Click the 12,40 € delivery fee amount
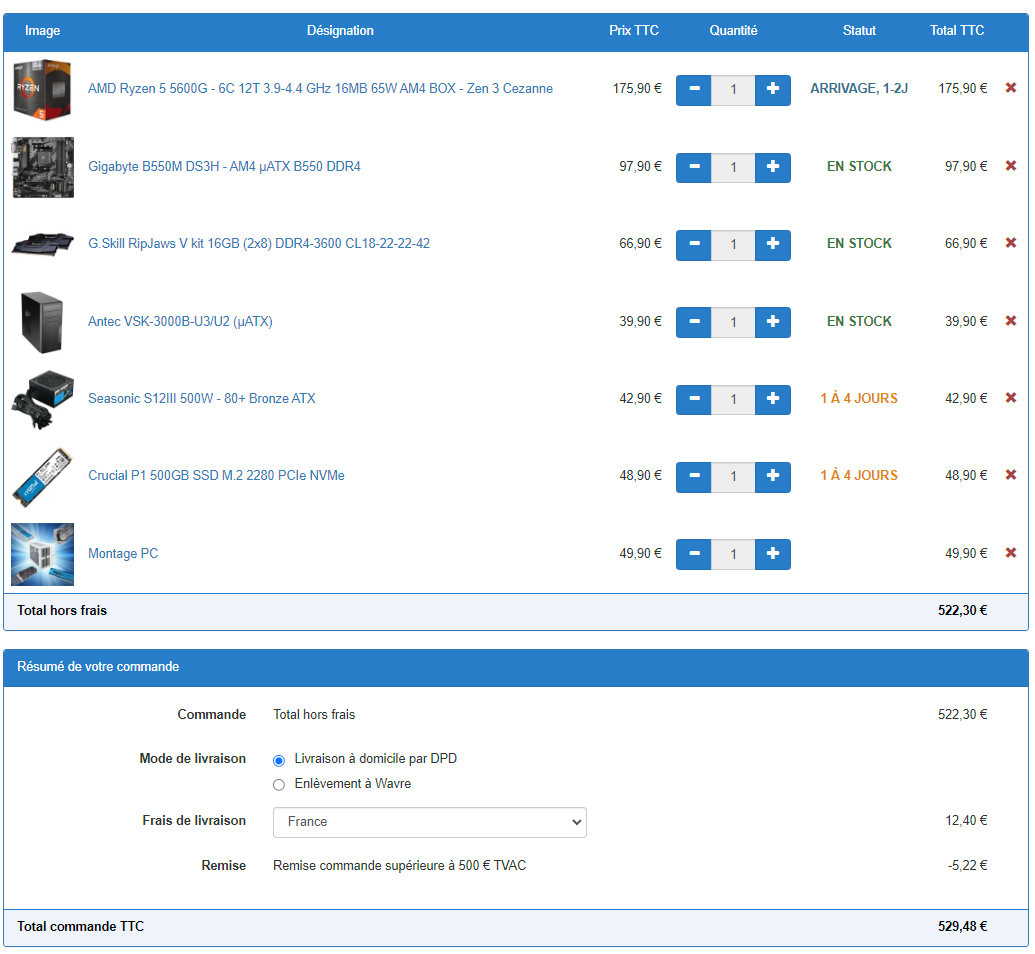The image size is (1035, 954). 966,821
